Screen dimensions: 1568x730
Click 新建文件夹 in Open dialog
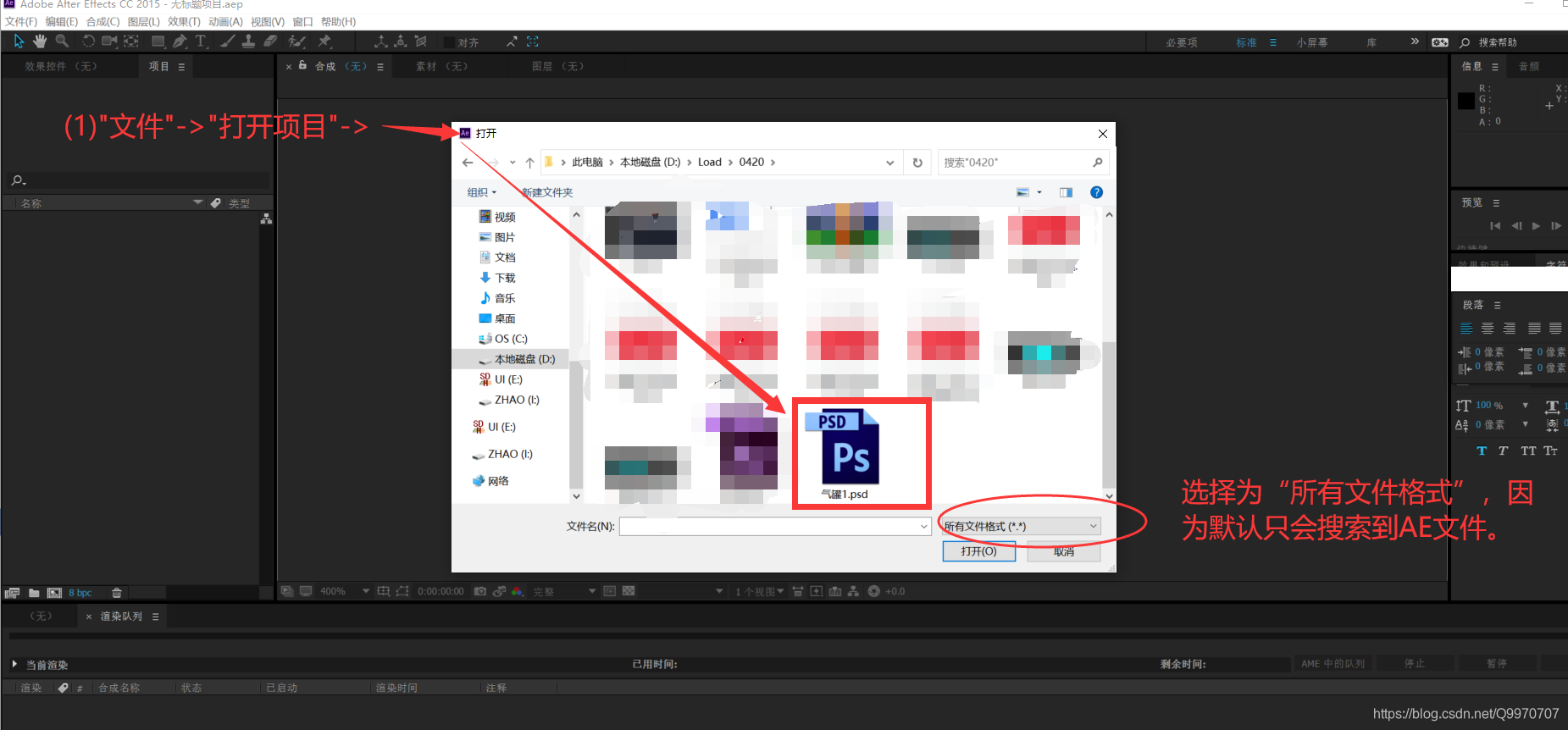tap(547, 192)
